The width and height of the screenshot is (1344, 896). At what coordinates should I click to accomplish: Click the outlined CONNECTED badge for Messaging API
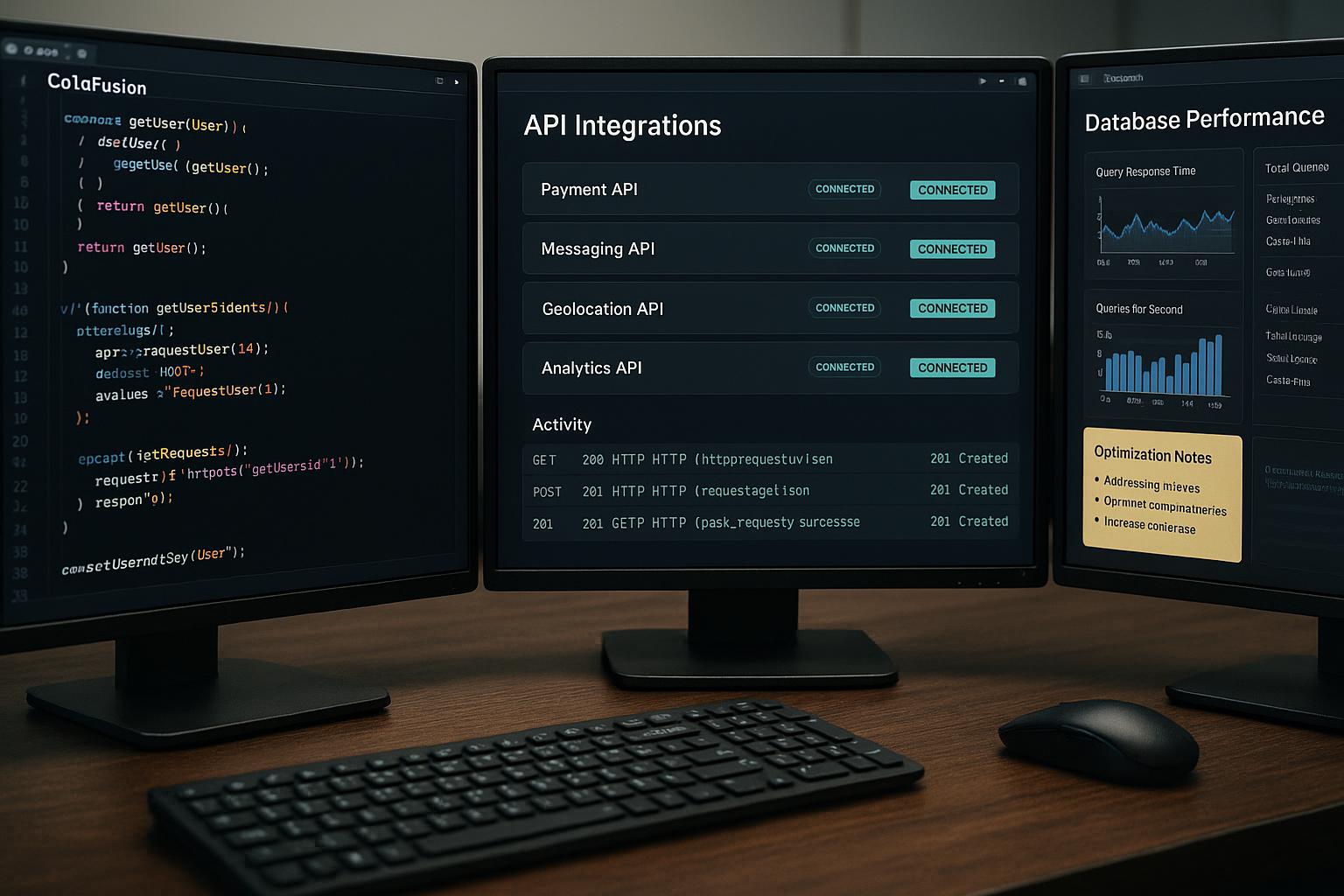point(844,248)
